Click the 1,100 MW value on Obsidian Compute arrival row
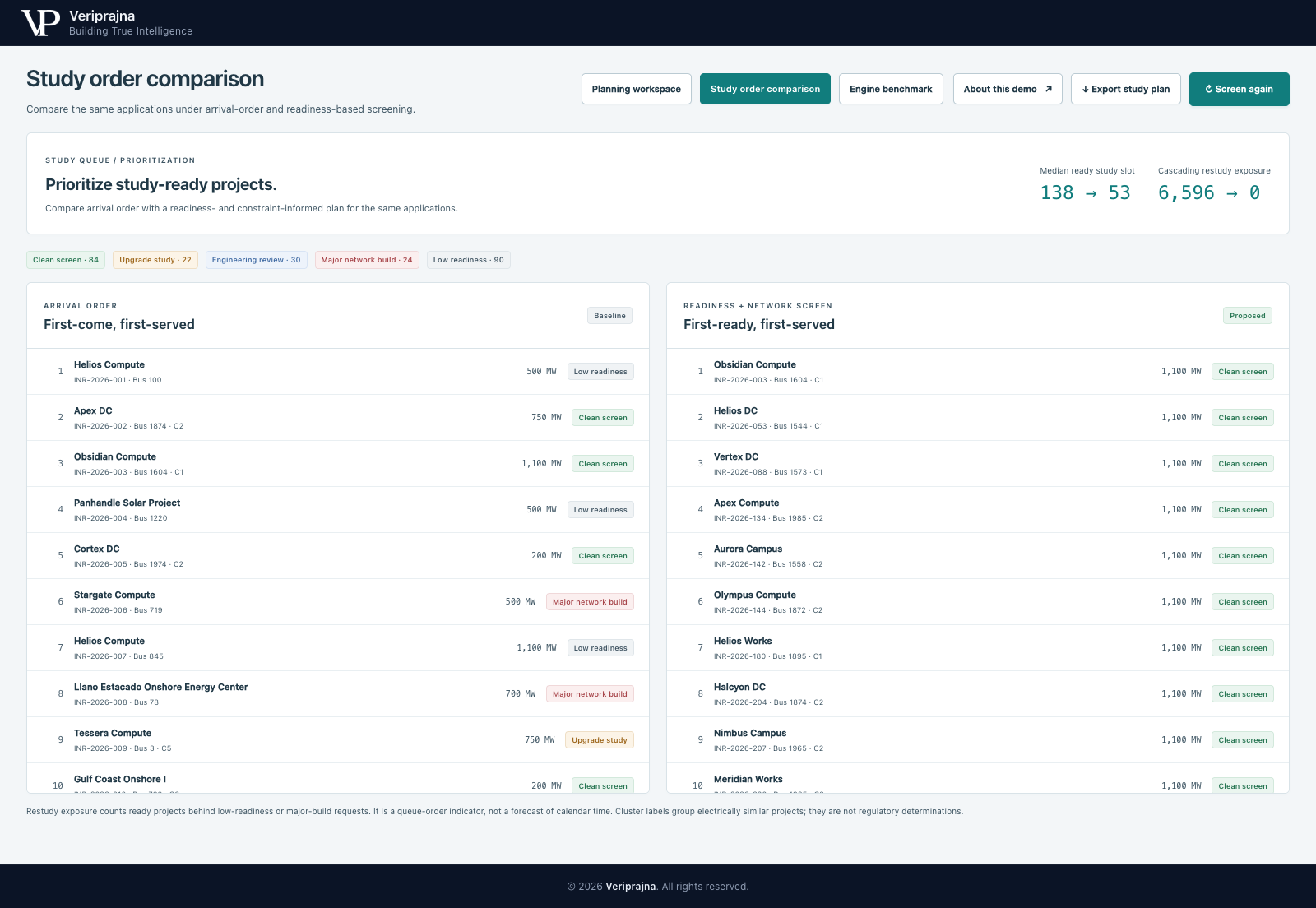The height and width of the screenshot is (908, 1316). click(x=541, y=464)
